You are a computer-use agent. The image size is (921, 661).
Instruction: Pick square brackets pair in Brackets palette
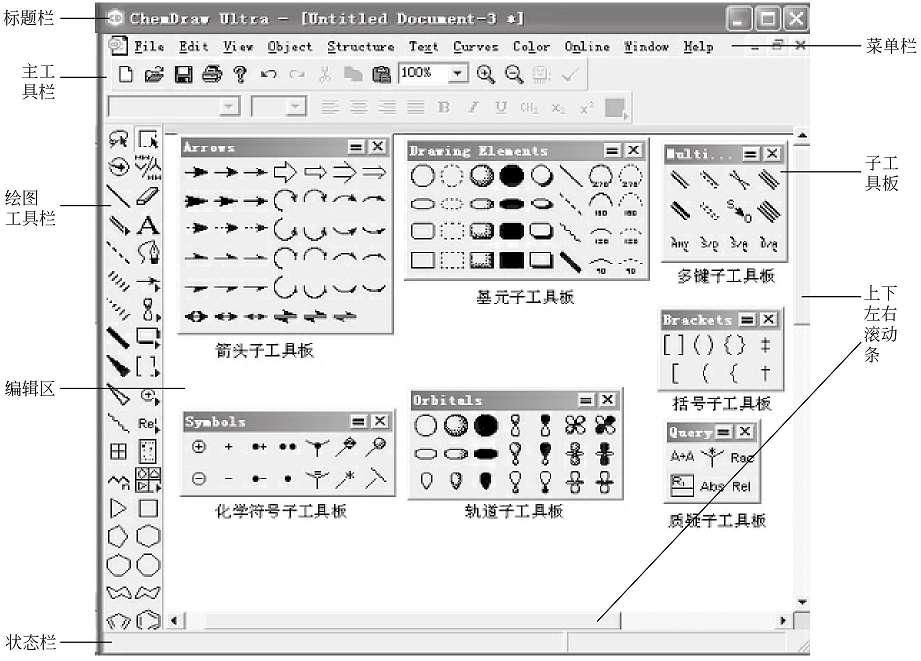pyautogui.click(x=673, y=345)
